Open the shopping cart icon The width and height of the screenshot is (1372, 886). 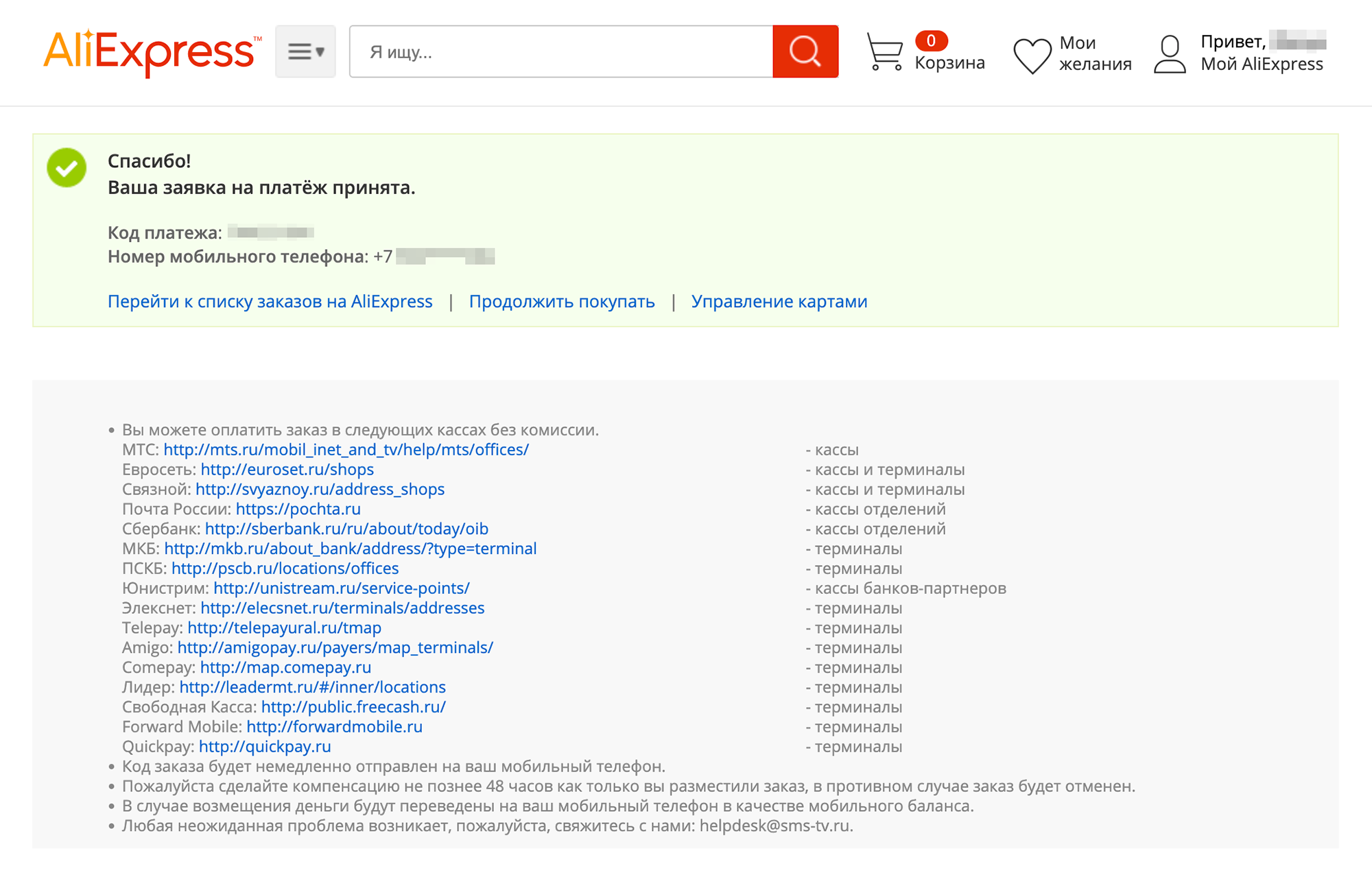click(x=885, y=51)
